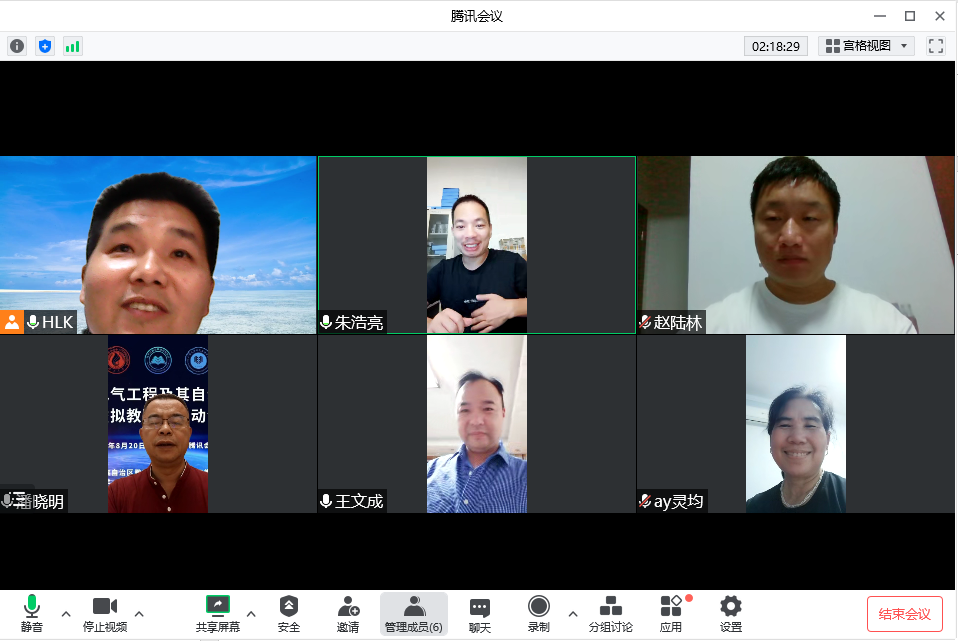Check the green network signal icon

pyautogui.click(x=73, y=46)
